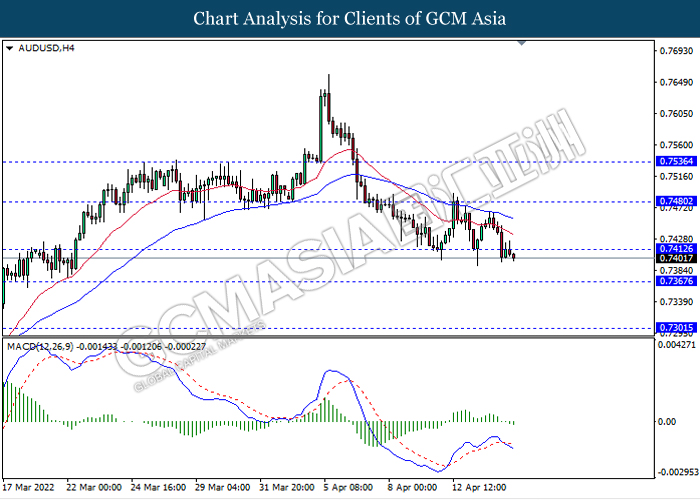The width and height of the screenshot is (700, 500).
Task: Click the 17 Mar 2022 date label
Action: click(29, 487)
